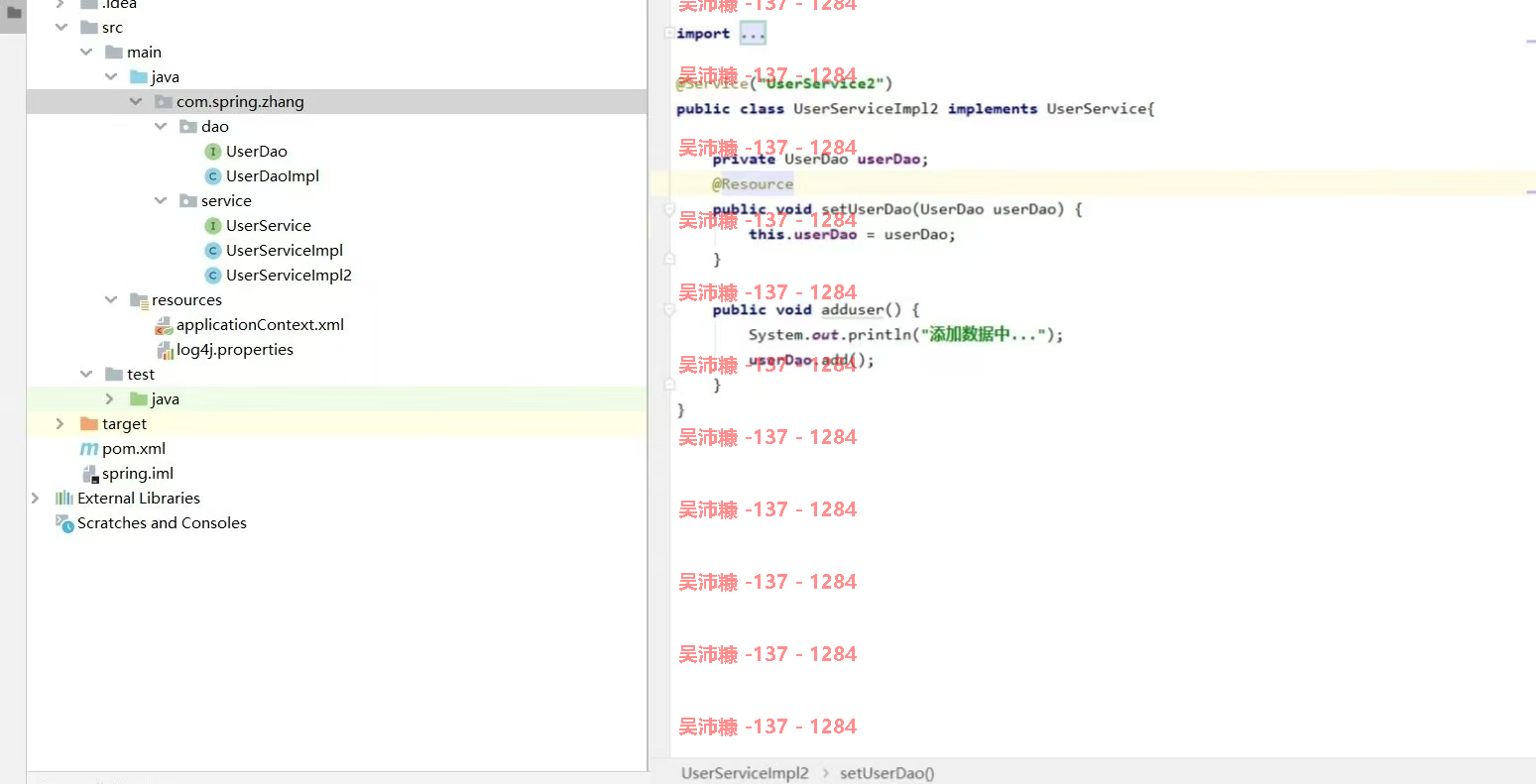The image size is (1536, 784).
Task: Select UserServiceImpl in the project tree
Action: point(285,251)
